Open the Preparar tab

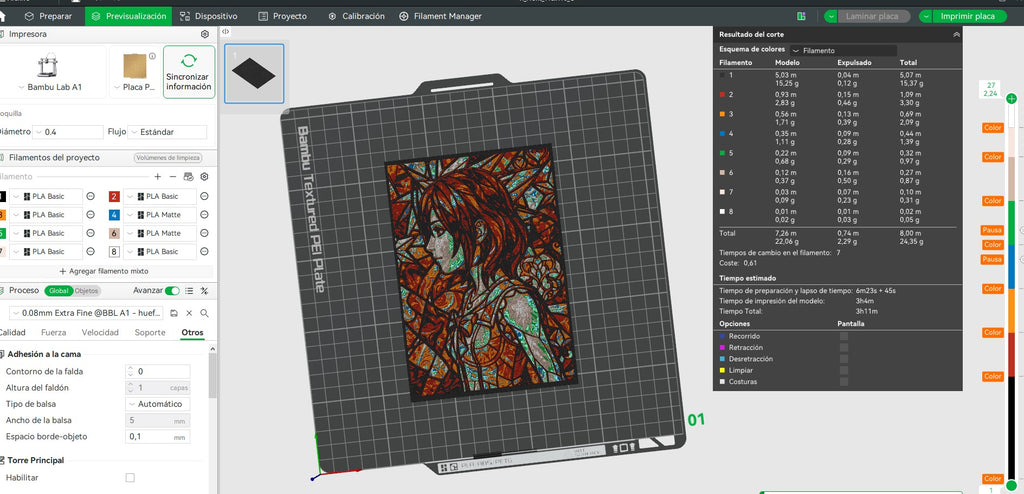pos(48,16)
